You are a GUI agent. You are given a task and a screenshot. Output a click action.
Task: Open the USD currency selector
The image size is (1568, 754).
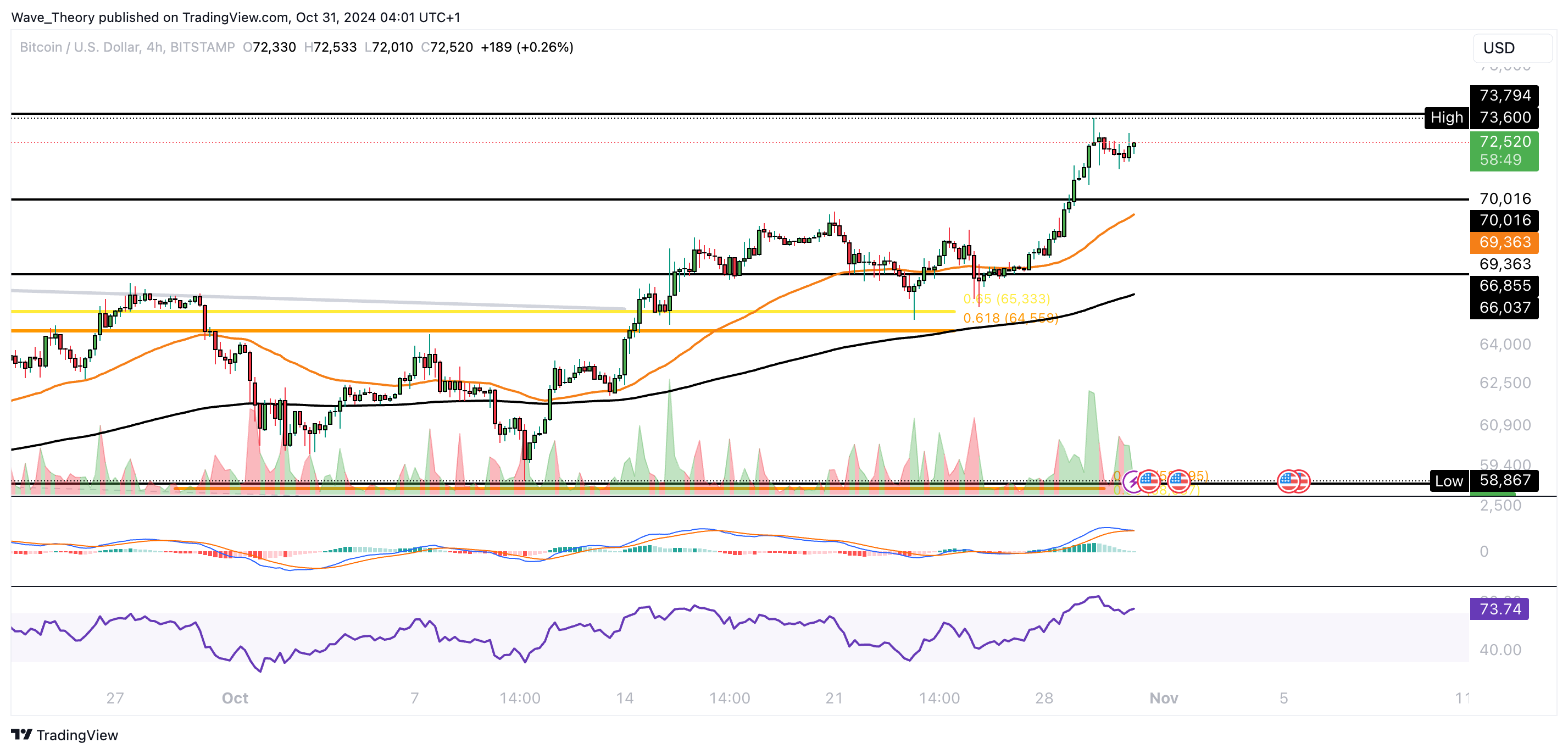coord(1511,47)
